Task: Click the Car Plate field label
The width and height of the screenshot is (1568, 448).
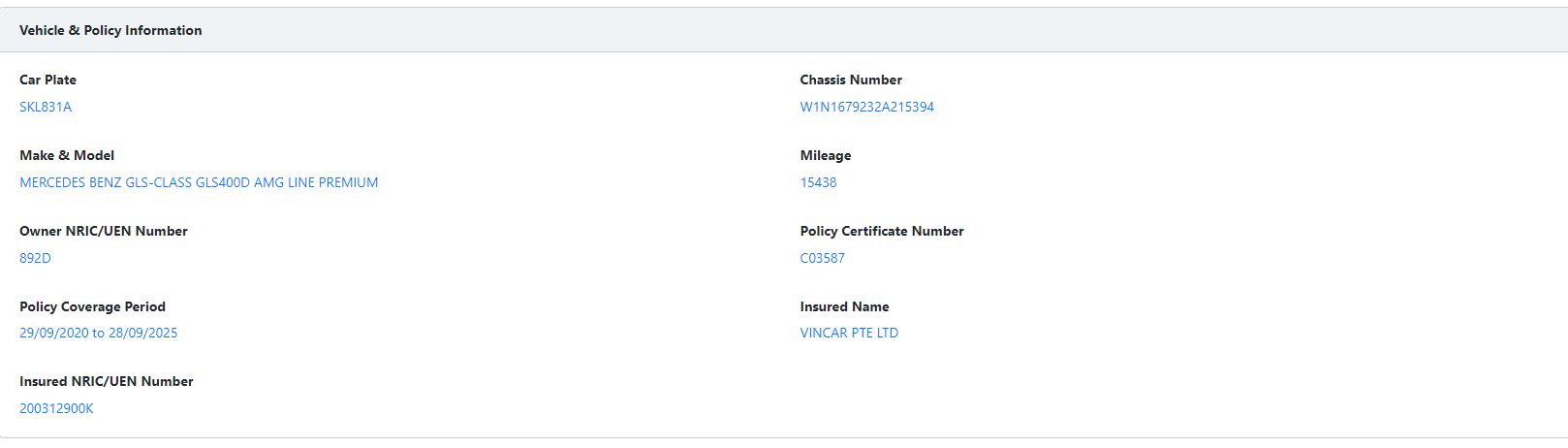Action: 47,80
